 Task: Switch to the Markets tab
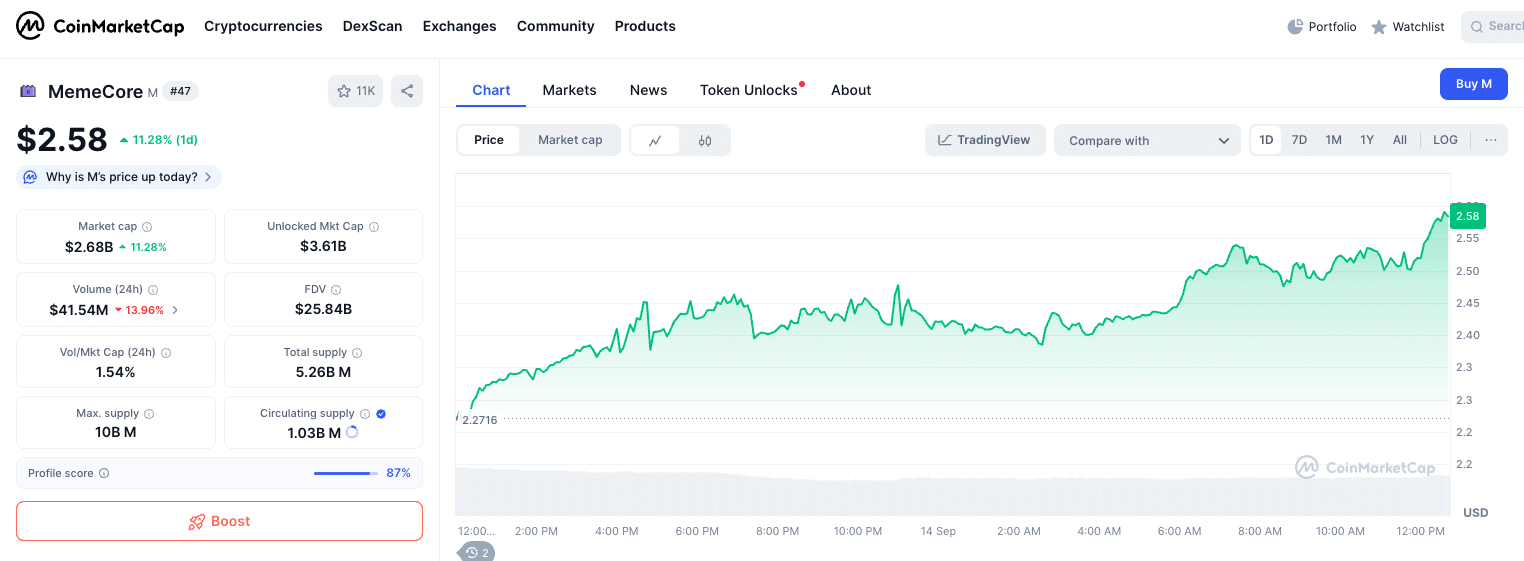coord(569,90)
